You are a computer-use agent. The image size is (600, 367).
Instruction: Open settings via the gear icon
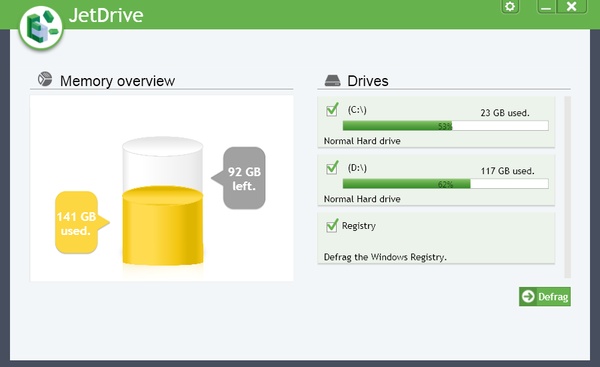510,7
